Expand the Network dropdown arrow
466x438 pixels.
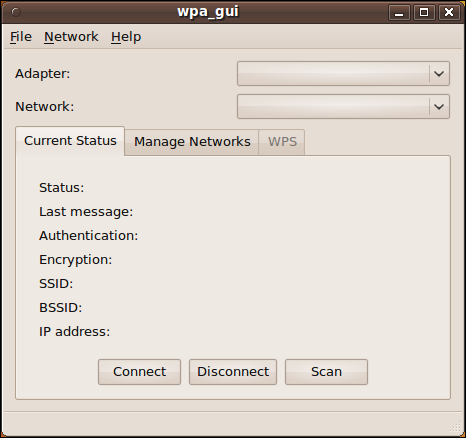[x=439, y=107]
